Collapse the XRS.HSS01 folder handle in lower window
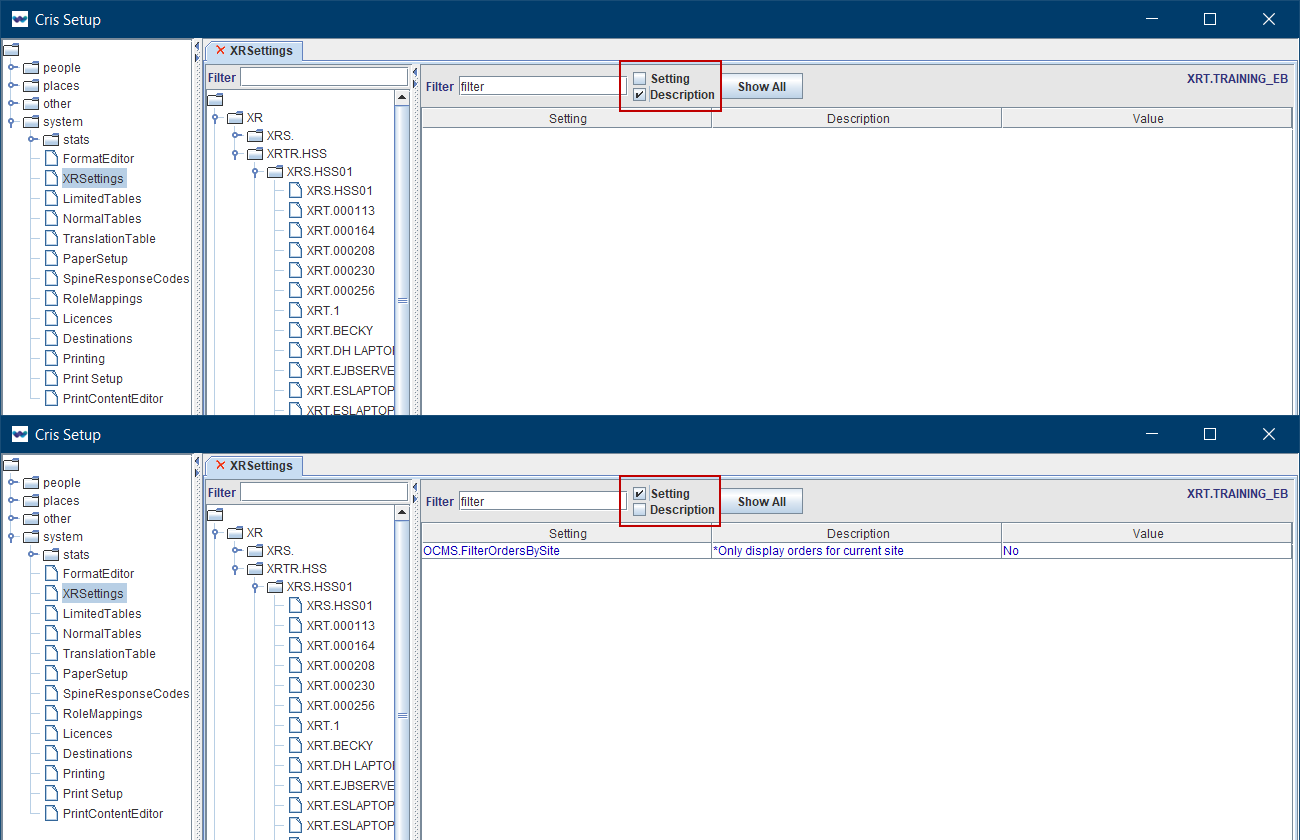This screenshot has height=840, width=1300. coord(256,587)
